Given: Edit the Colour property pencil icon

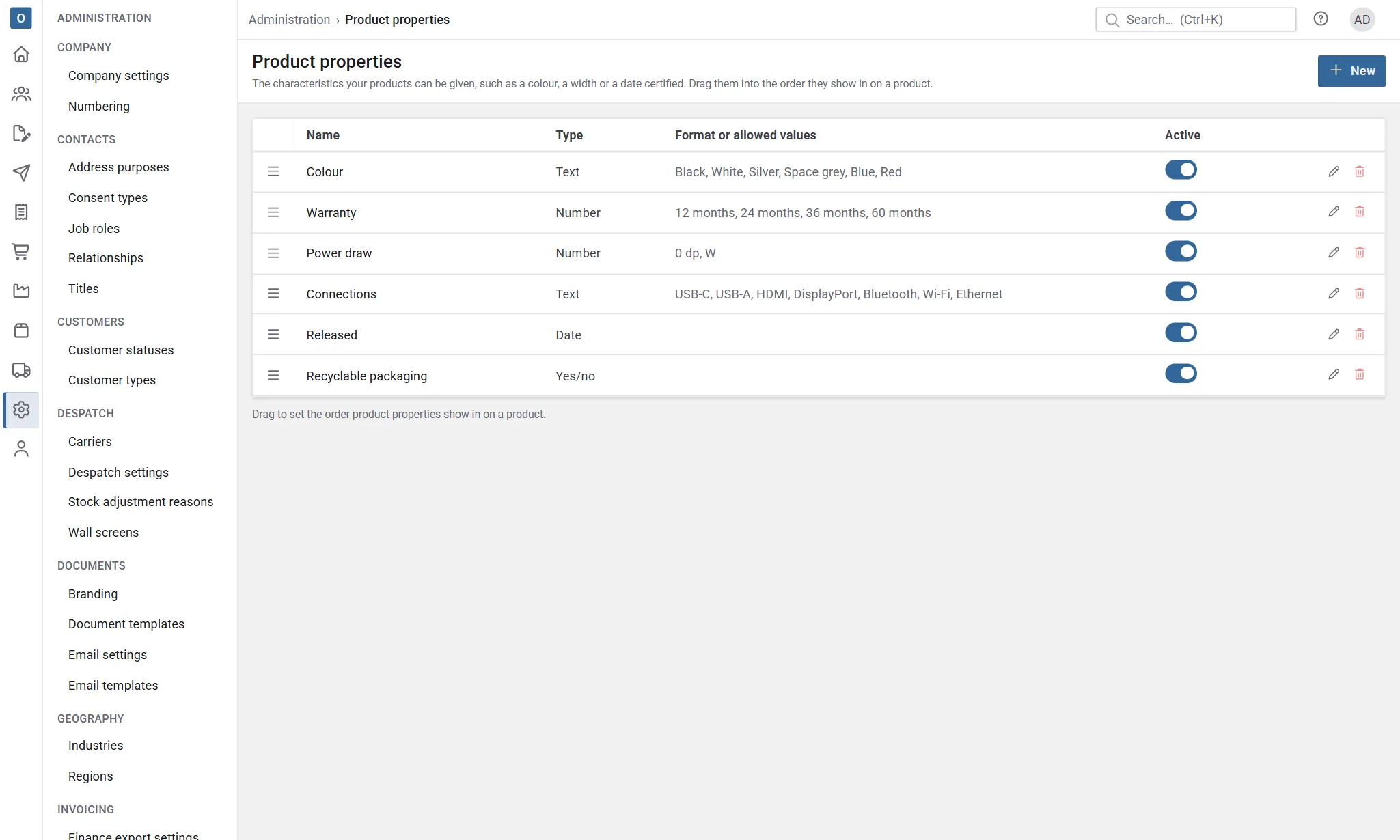Looking at the screenshot, I should 1334,171.
